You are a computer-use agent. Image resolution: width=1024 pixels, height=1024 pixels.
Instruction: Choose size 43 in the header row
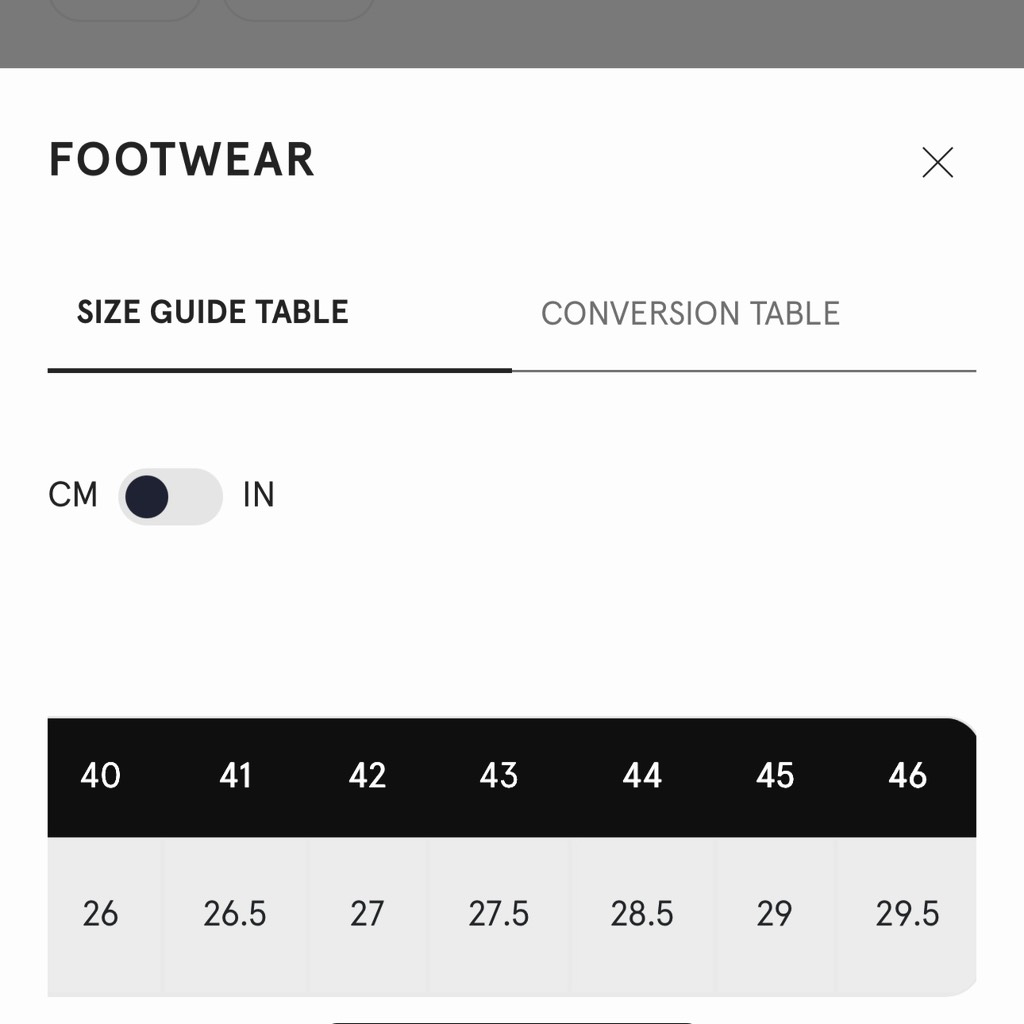499,776
